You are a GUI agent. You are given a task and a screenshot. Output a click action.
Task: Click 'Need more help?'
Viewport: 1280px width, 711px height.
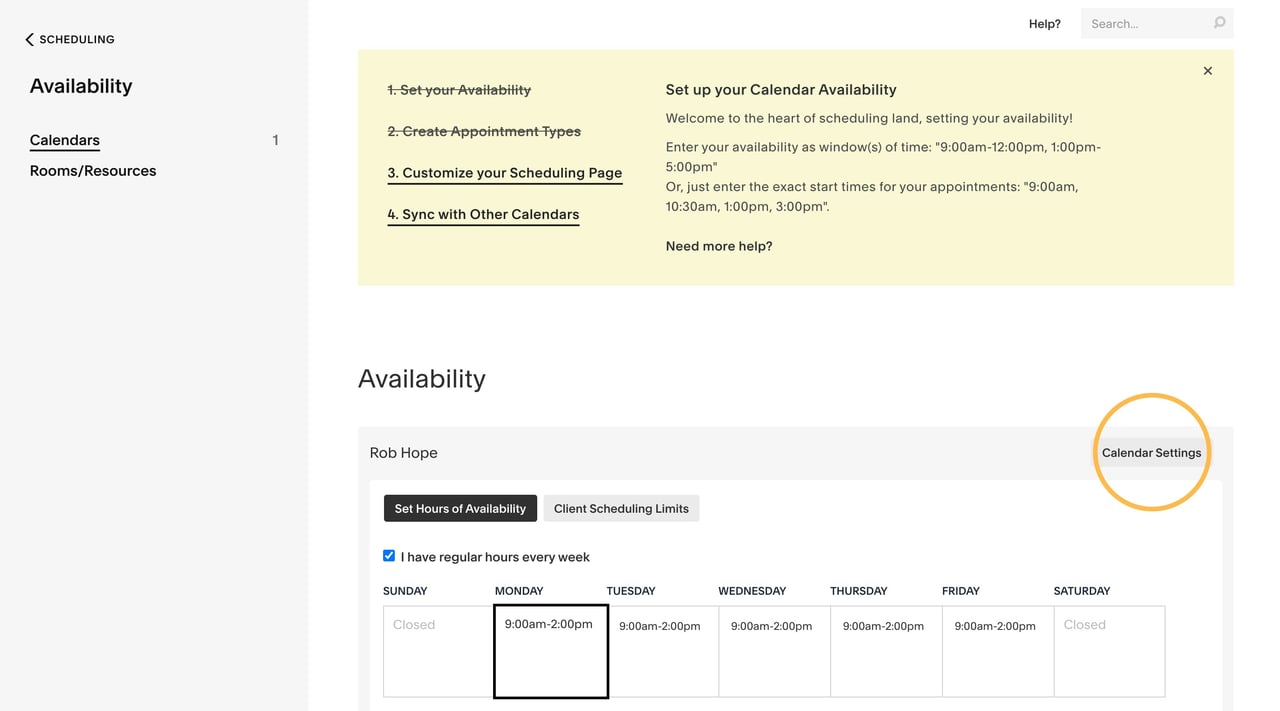click(718, 245)
